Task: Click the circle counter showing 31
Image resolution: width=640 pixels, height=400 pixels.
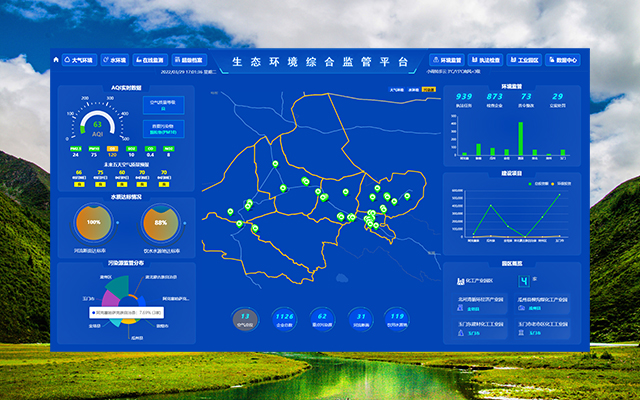Action: (359, 318)
